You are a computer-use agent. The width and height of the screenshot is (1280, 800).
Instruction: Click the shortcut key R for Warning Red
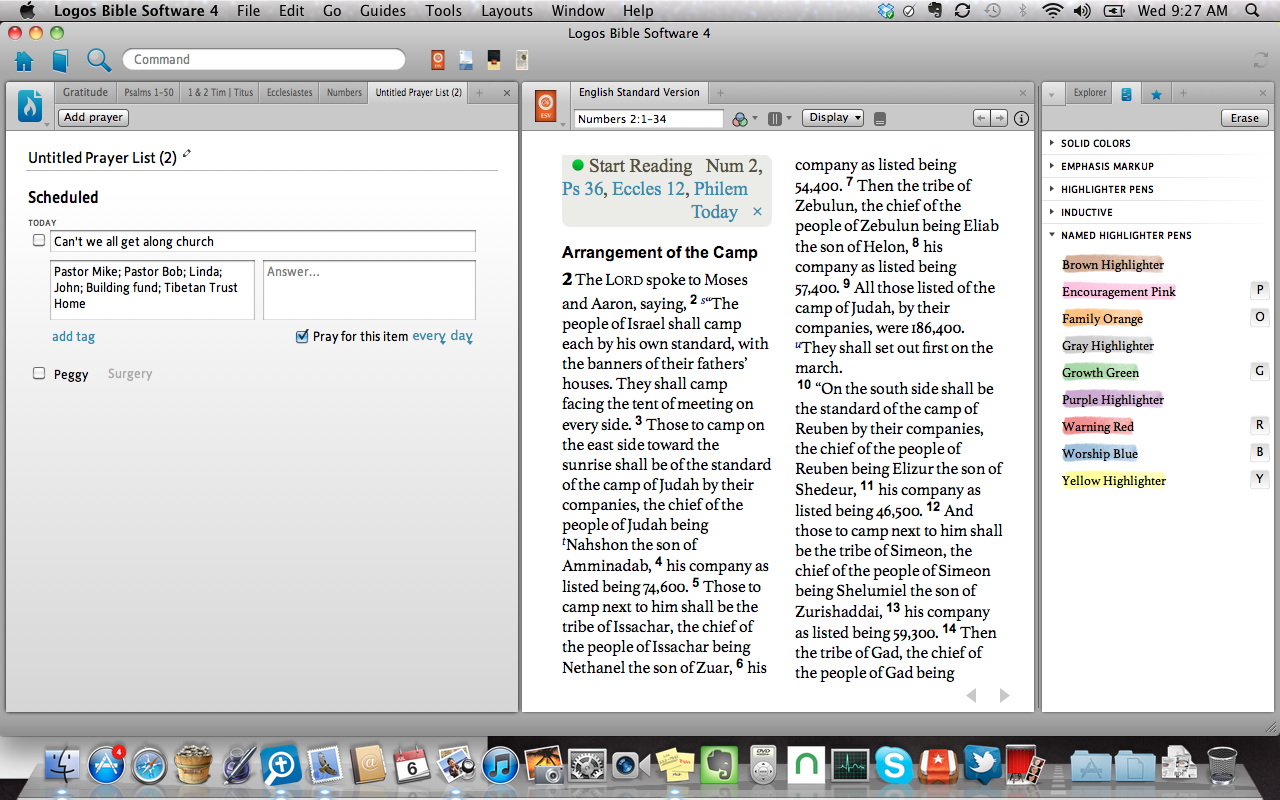point(1259,425)
